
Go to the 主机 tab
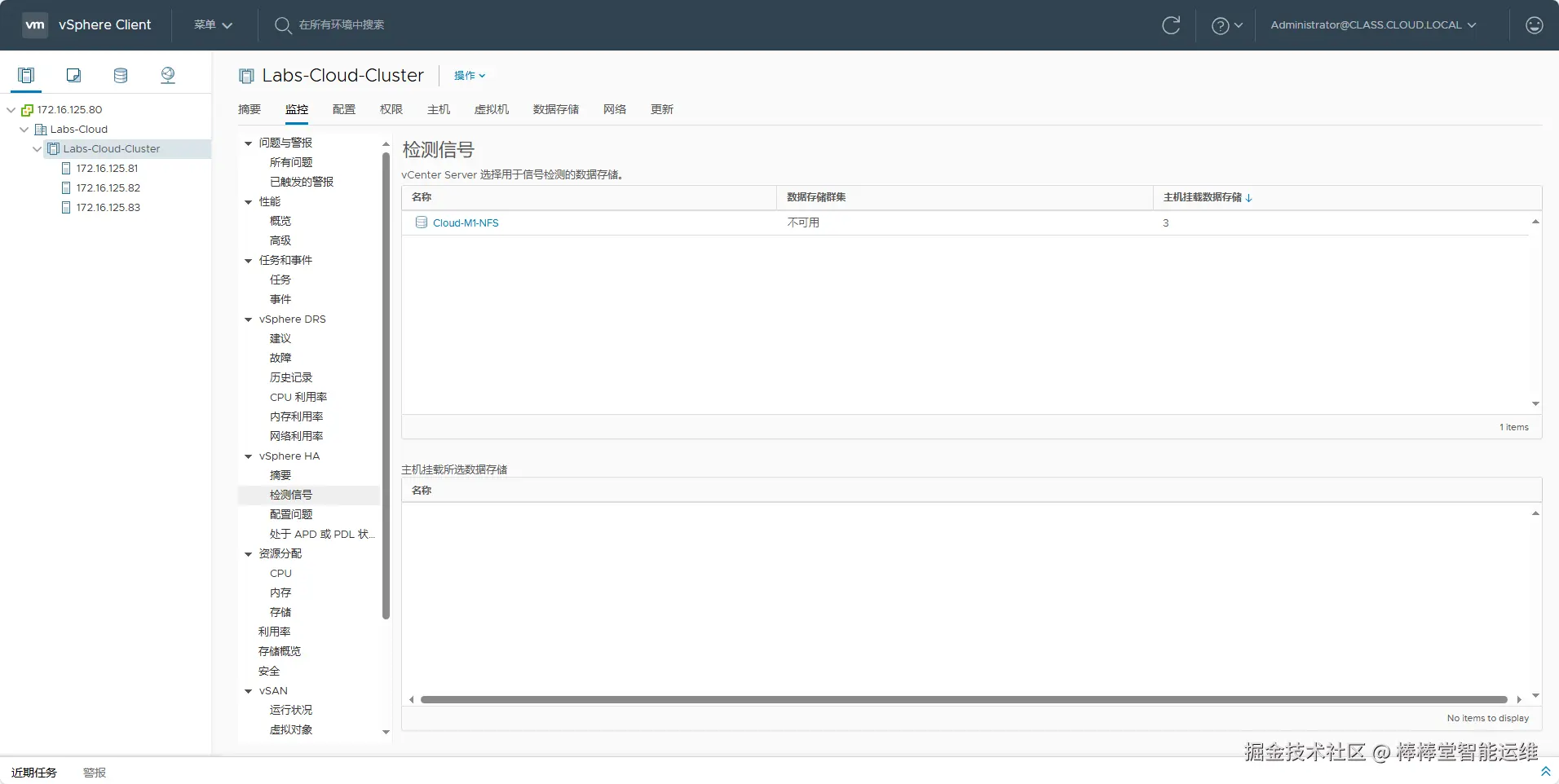point(439,109)
